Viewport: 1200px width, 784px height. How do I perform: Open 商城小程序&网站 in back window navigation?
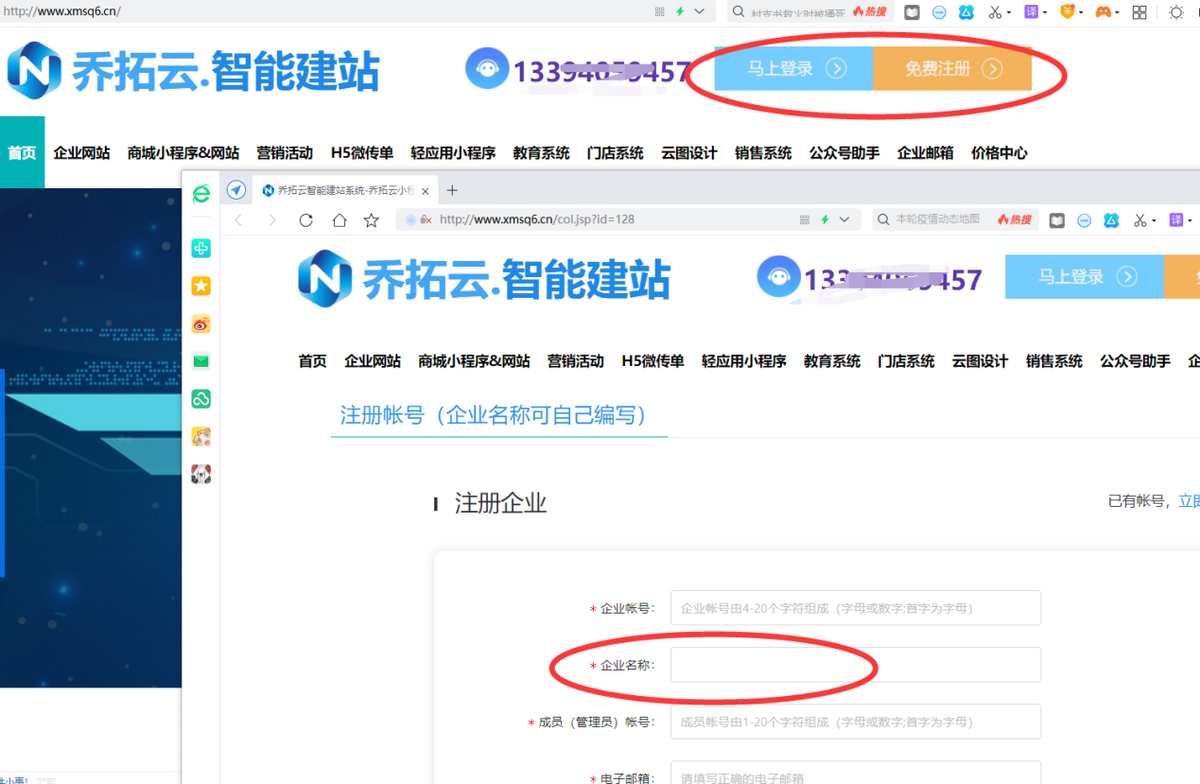click(x=183, y=153)
